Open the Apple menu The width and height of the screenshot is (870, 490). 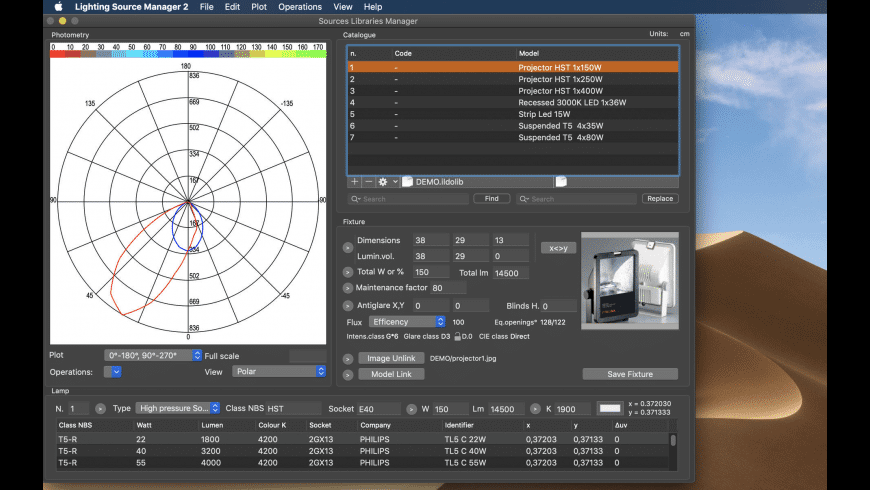tap(58, 7)
